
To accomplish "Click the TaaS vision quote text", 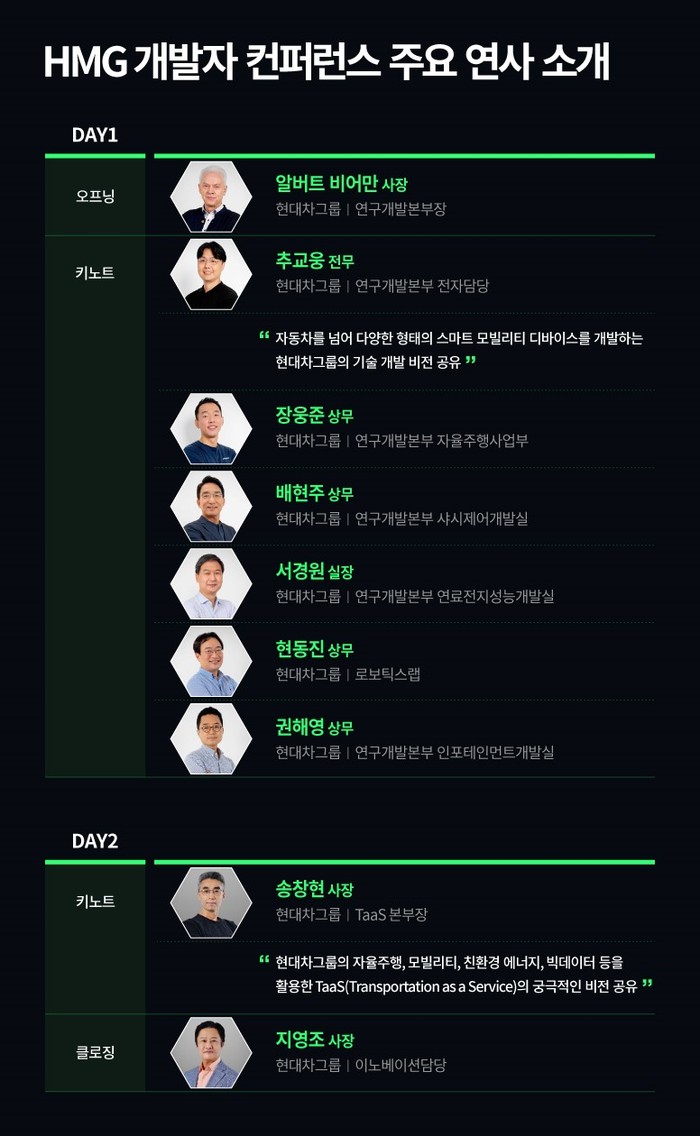I will coord(455,974).
